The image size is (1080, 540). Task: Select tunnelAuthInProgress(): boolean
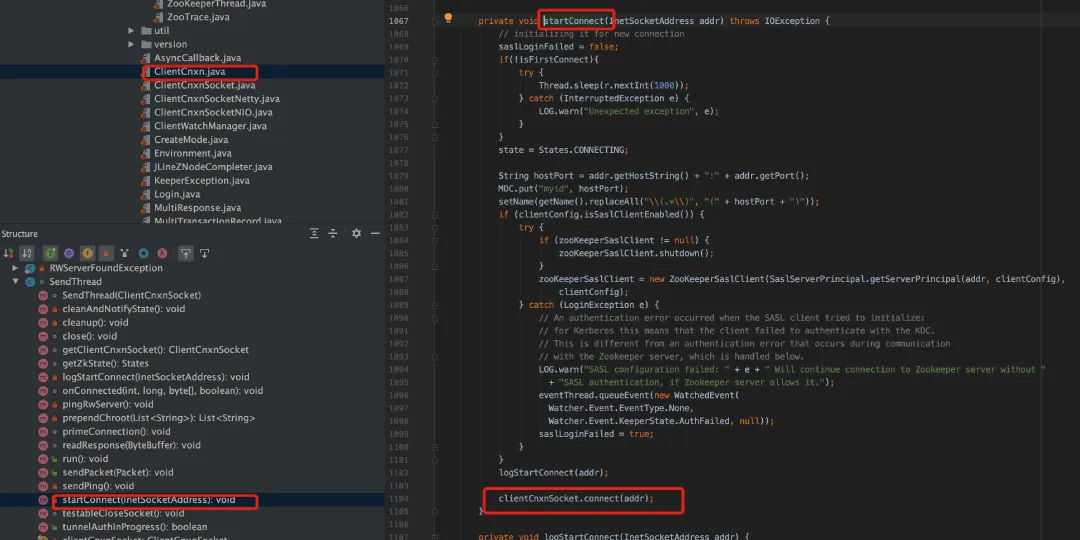[134, 527]
